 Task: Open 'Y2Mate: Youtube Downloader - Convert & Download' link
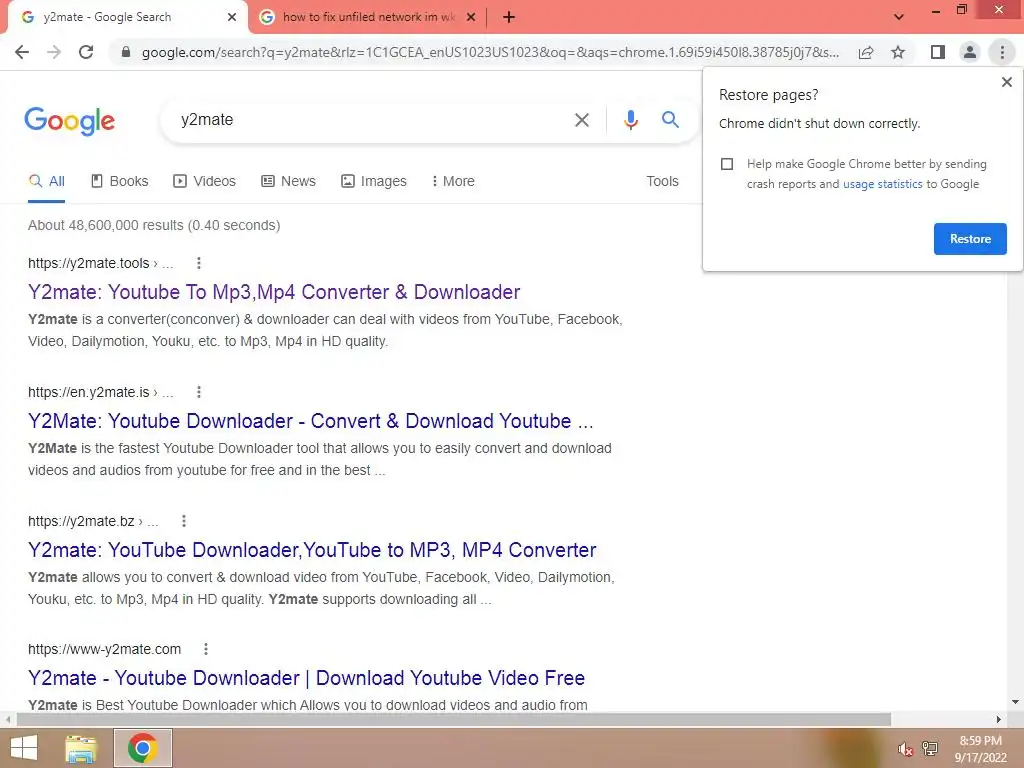311,421
